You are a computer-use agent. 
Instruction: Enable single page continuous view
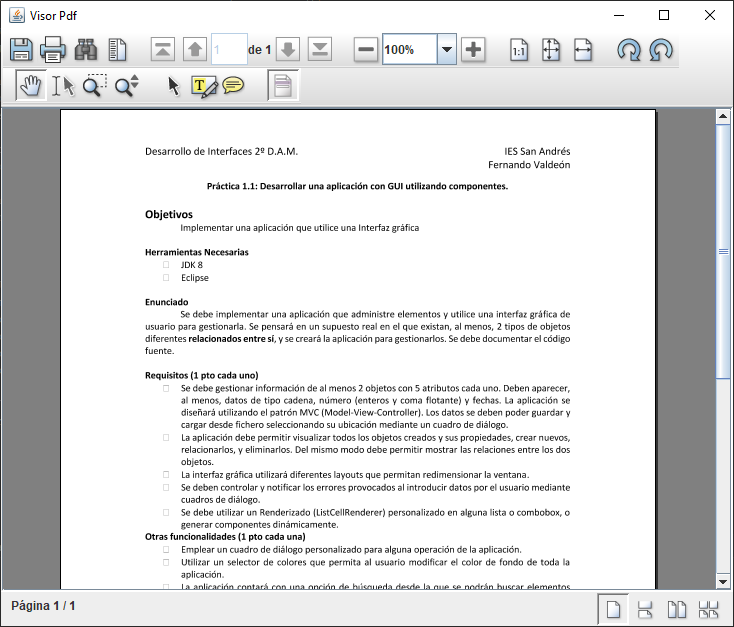(645, 609)
